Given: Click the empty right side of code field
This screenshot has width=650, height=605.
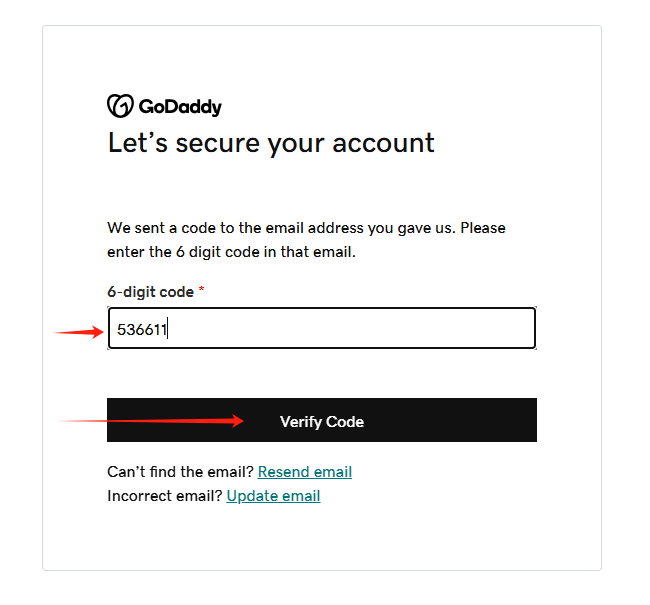Looking at the screenshot, I should point(373,328).
